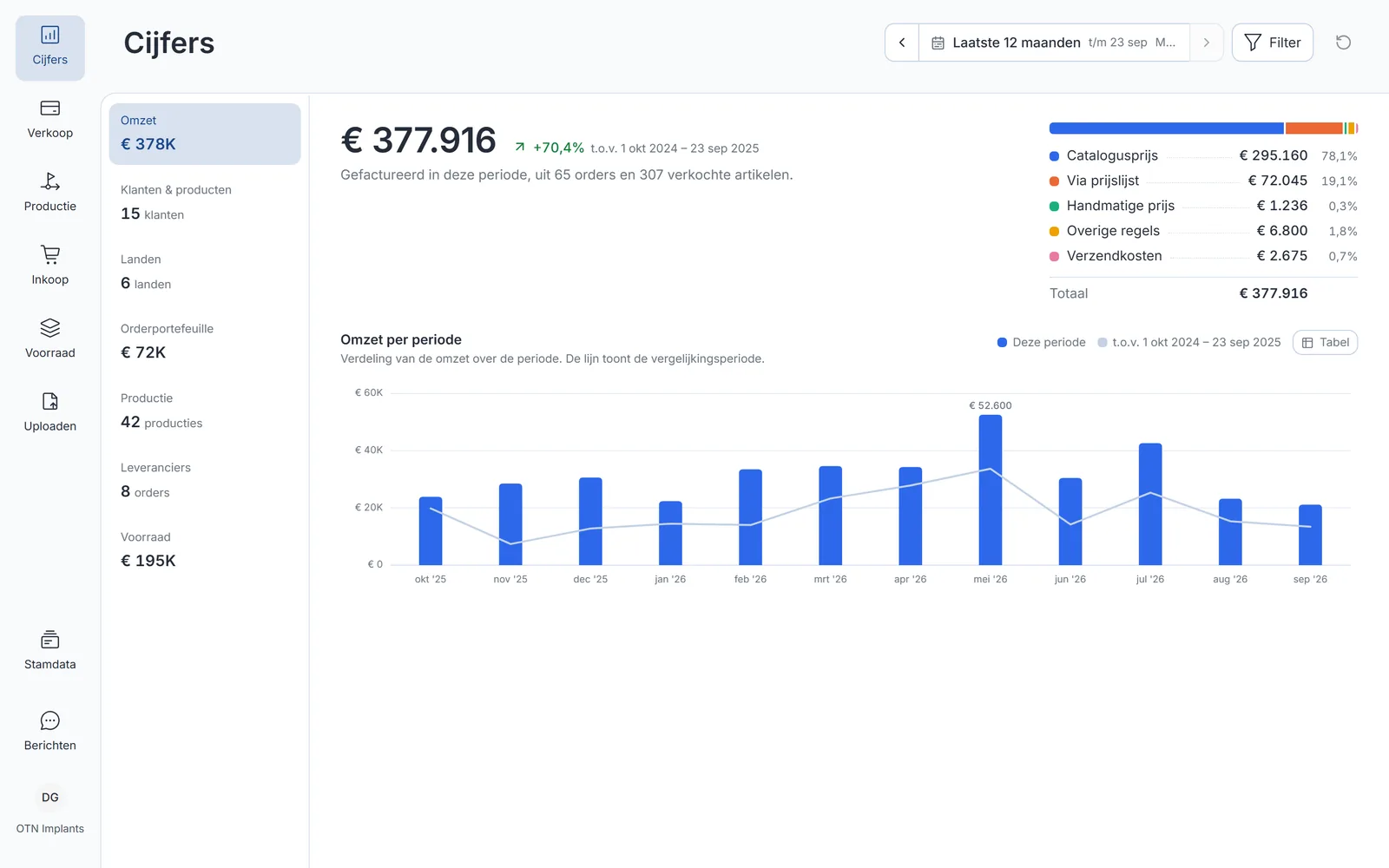Select the Productie 42 producties card
The image size is (1389, 868).
[205, 411]
